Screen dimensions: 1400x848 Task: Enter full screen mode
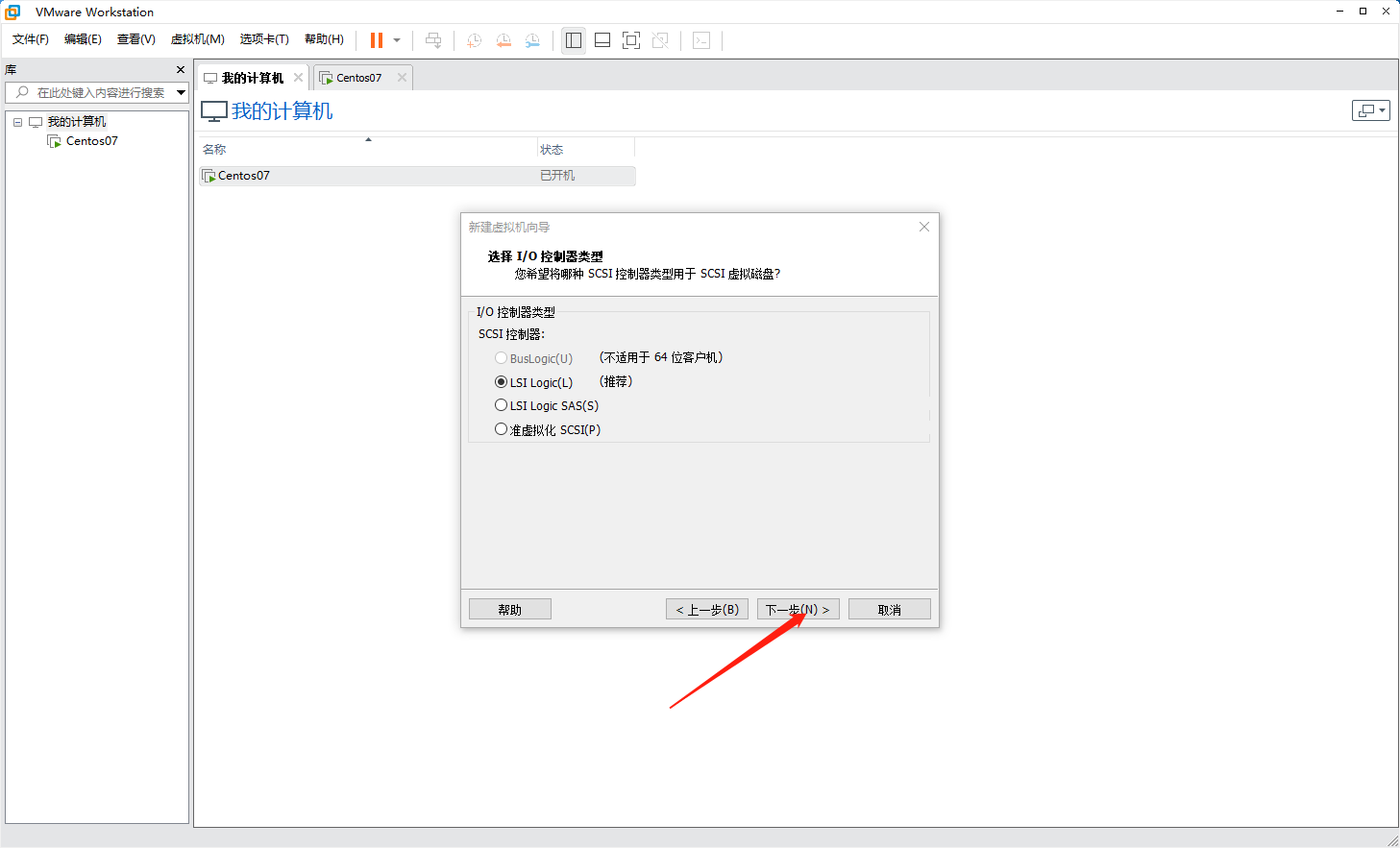[x=631, y=40]
